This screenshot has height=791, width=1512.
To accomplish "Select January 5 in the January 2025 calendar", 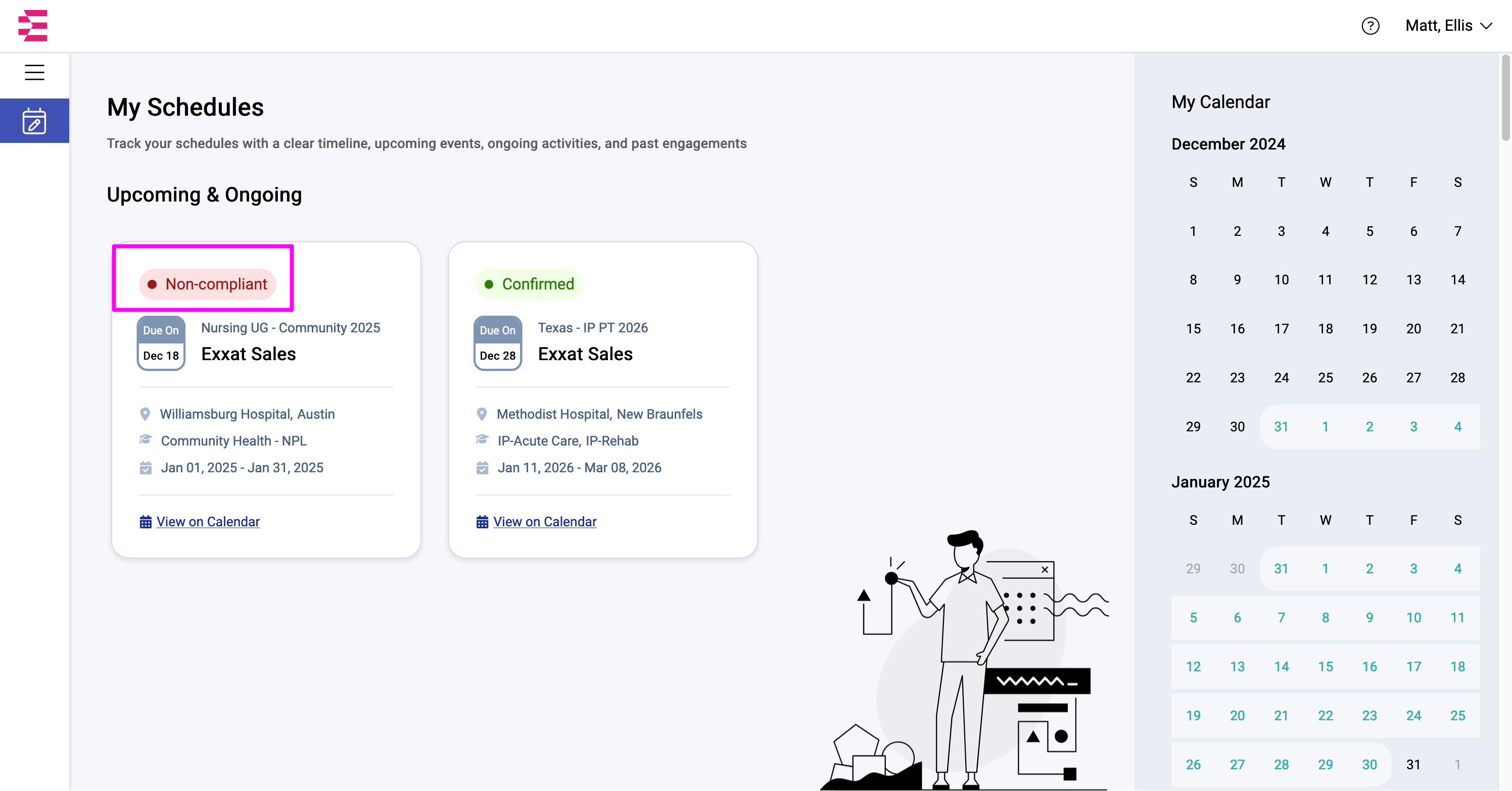I will coord(1193,617).
